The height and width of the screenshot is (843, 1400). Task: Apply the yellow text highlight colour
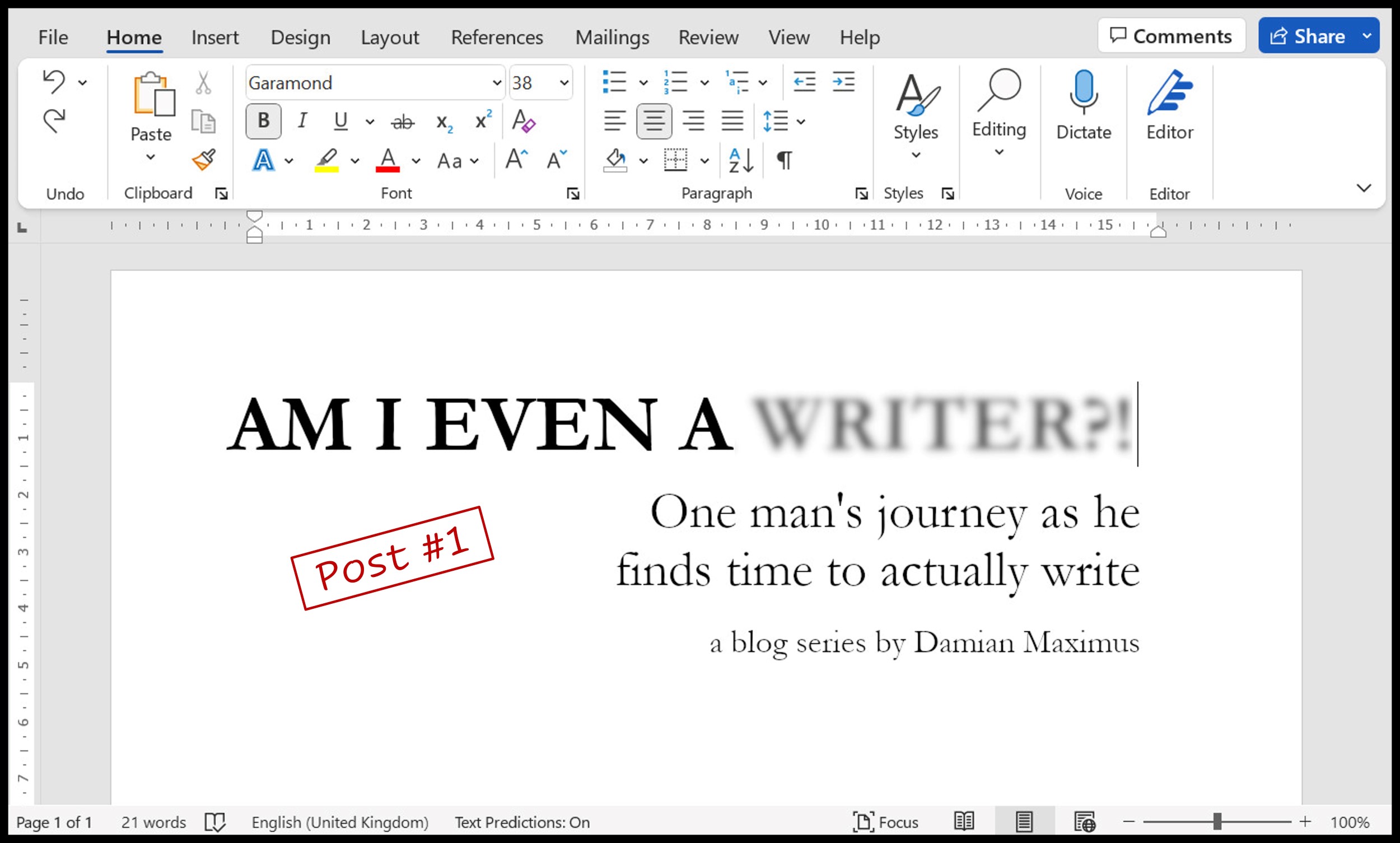click(x=326, y=160)
